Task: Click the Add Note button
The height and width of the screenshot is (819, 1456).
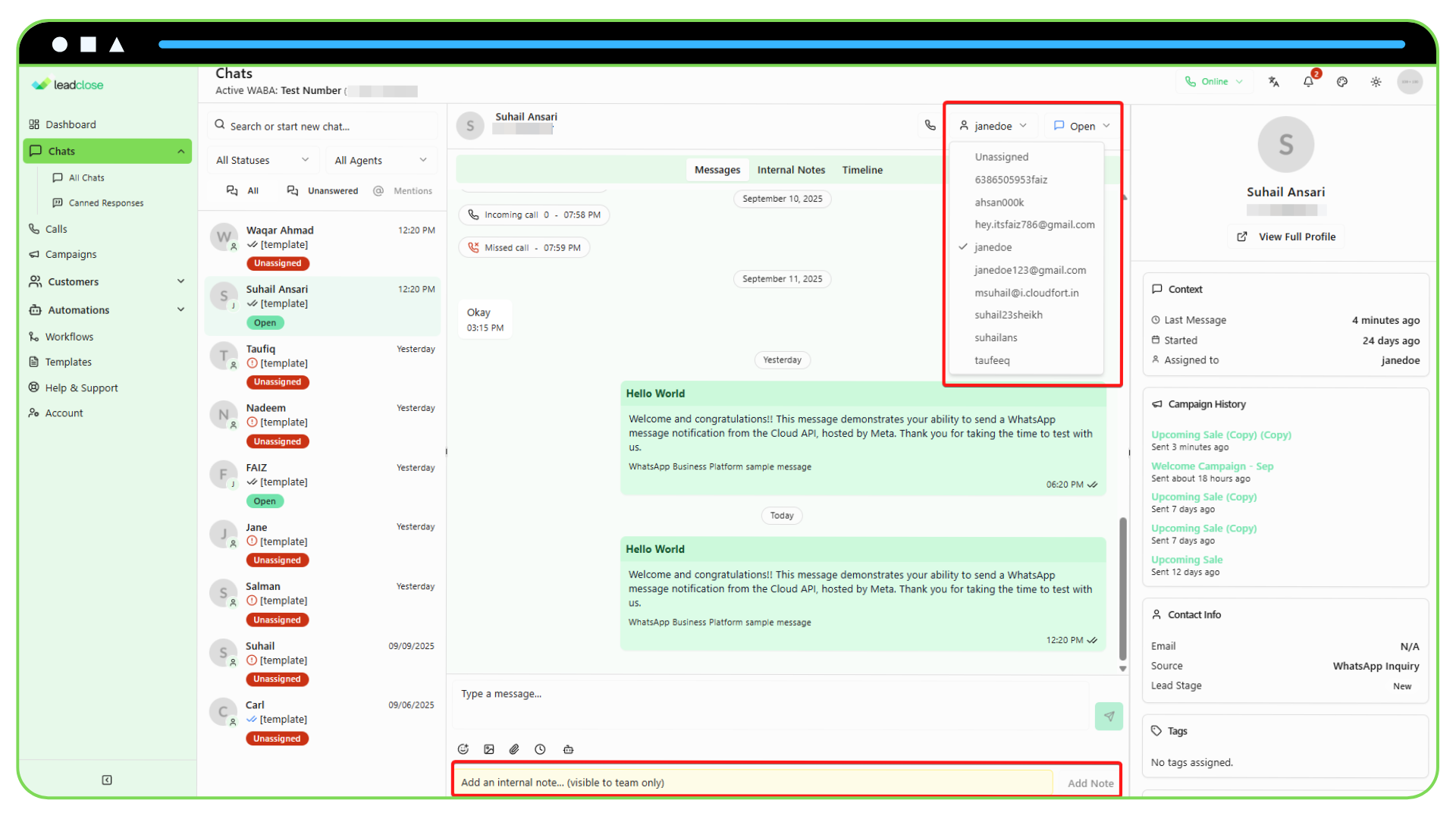Action: (x=1090, y=783)
